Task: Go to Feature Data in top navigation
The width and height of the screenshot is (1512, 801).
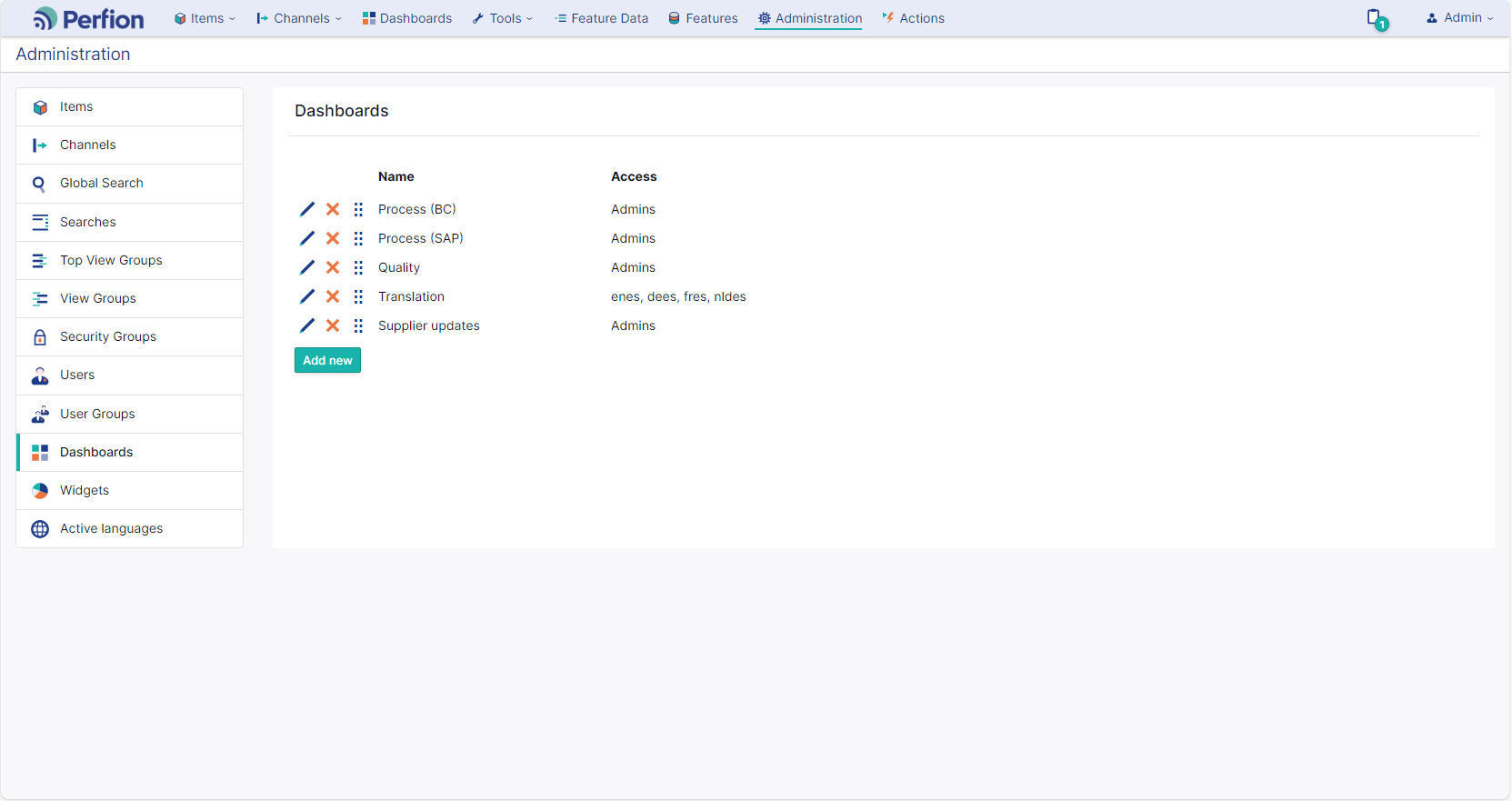Action: coord(602,18)
